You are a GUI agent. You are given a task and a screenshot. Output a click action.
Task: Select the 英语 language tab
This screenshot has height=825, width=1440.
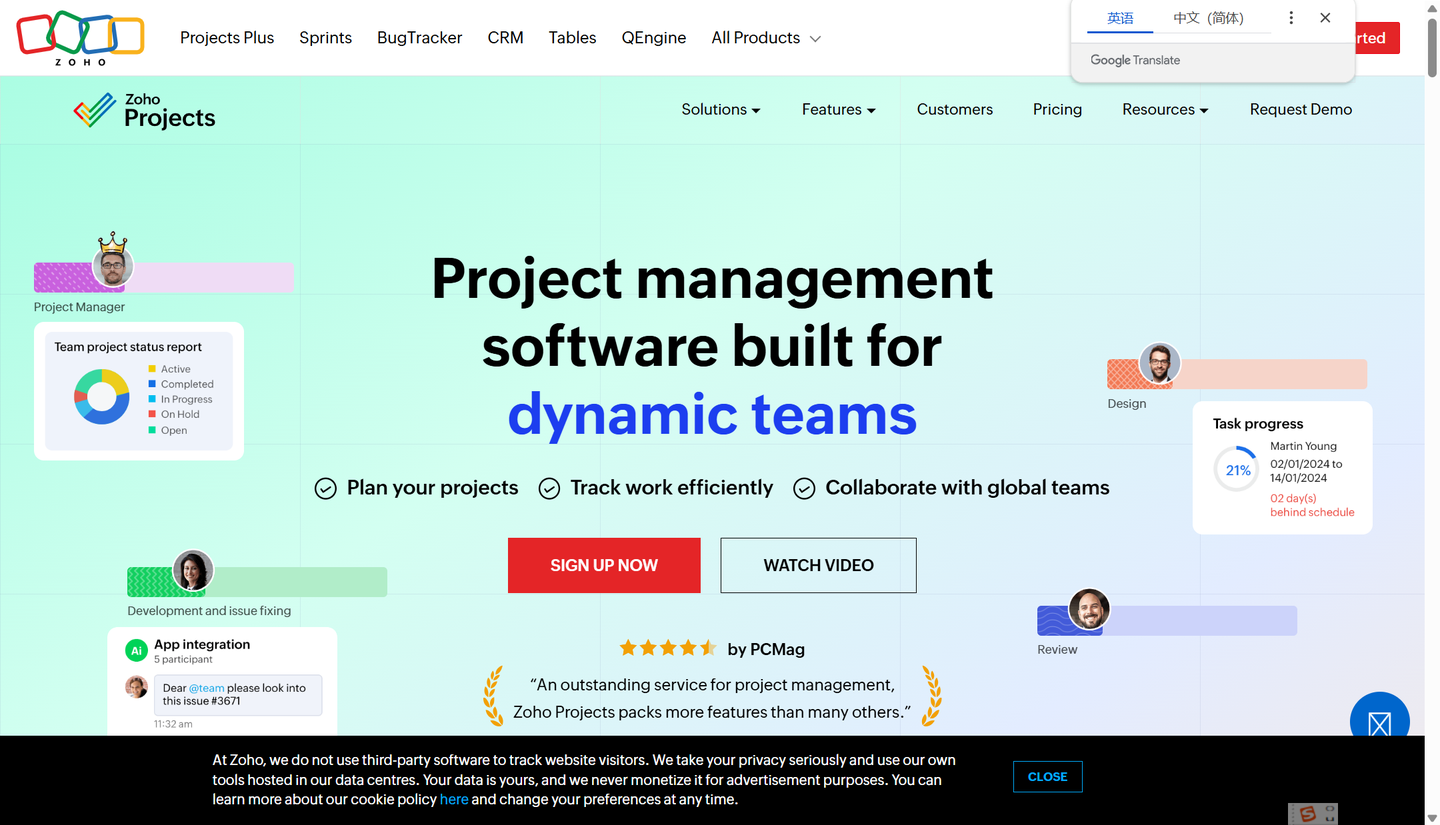1120,17
